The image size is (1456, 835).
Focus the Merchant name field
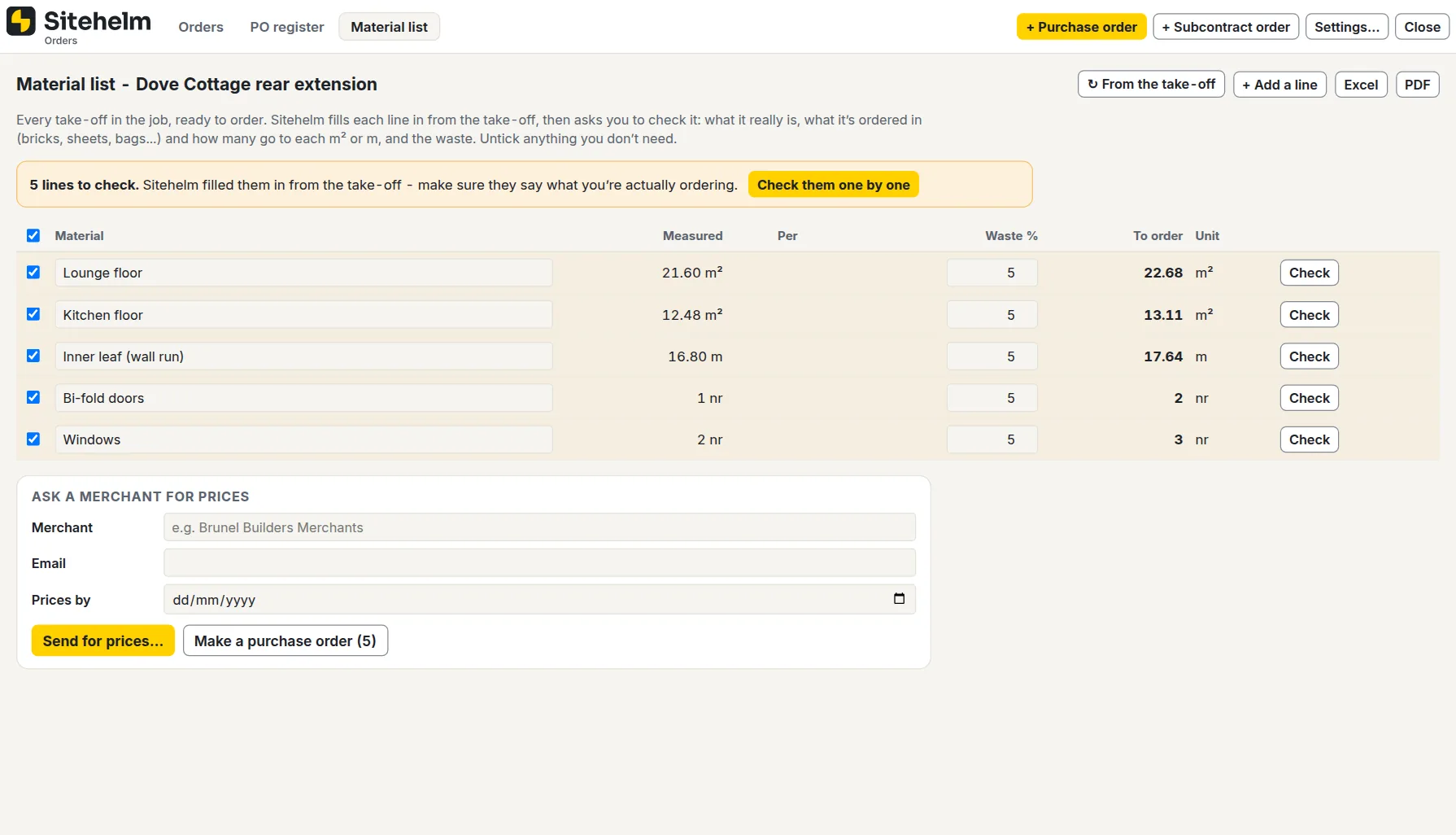(539, 527)
